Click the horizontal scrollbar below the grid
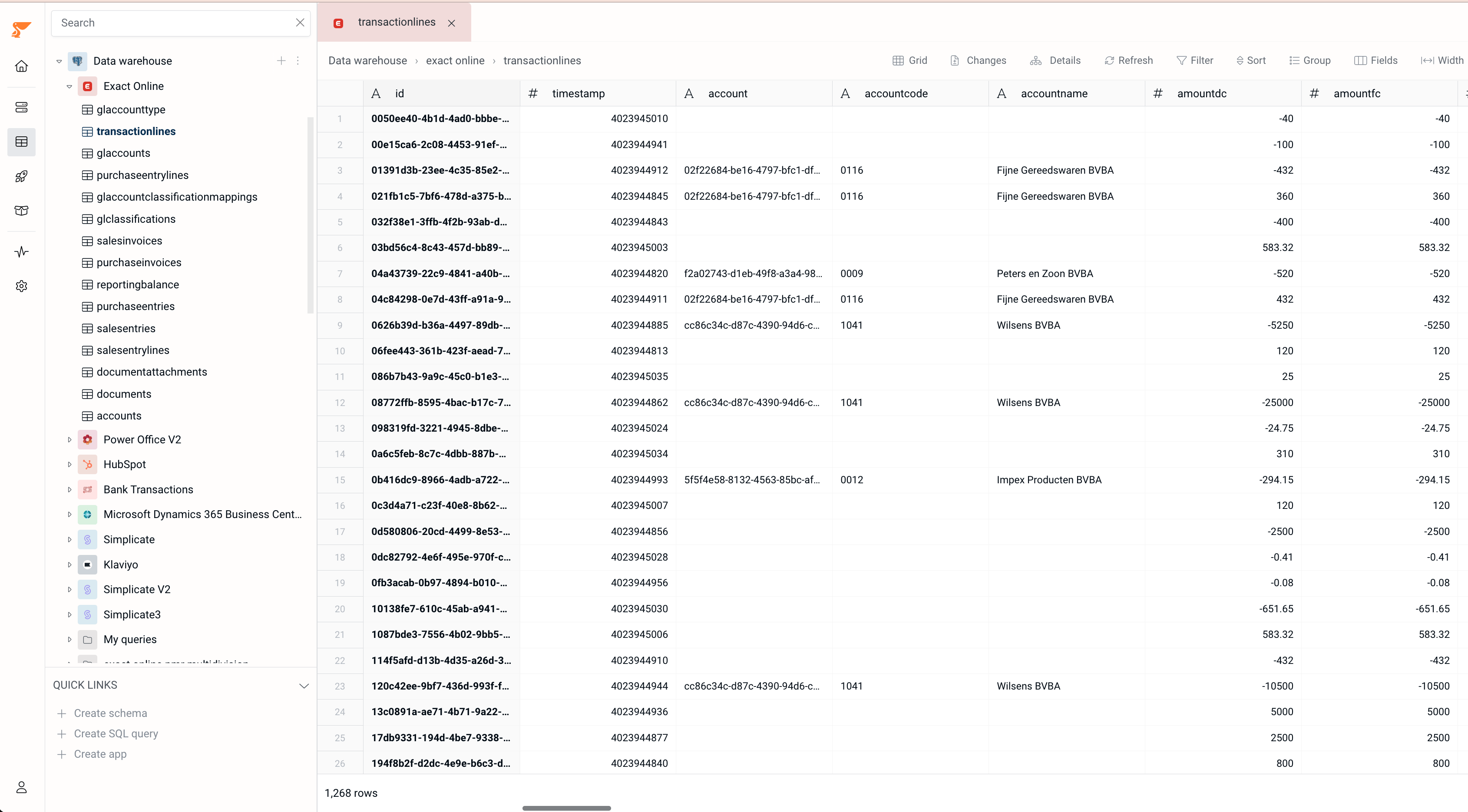The image size is (1468, 812). pyautogui.click(x=566, y=808)
